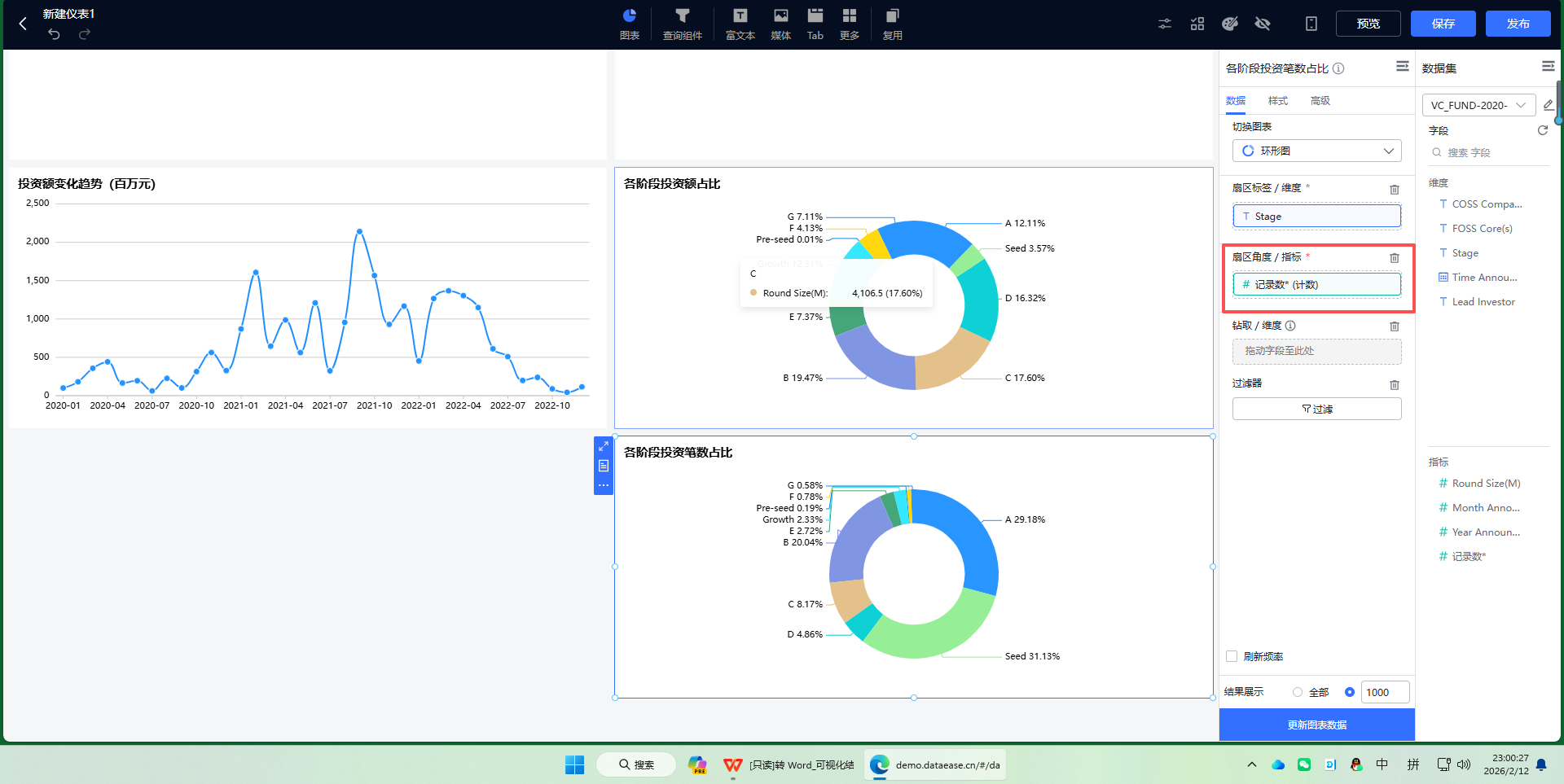
Task: Add a Tab component from toolbar
Action: [x=815, y=24]
